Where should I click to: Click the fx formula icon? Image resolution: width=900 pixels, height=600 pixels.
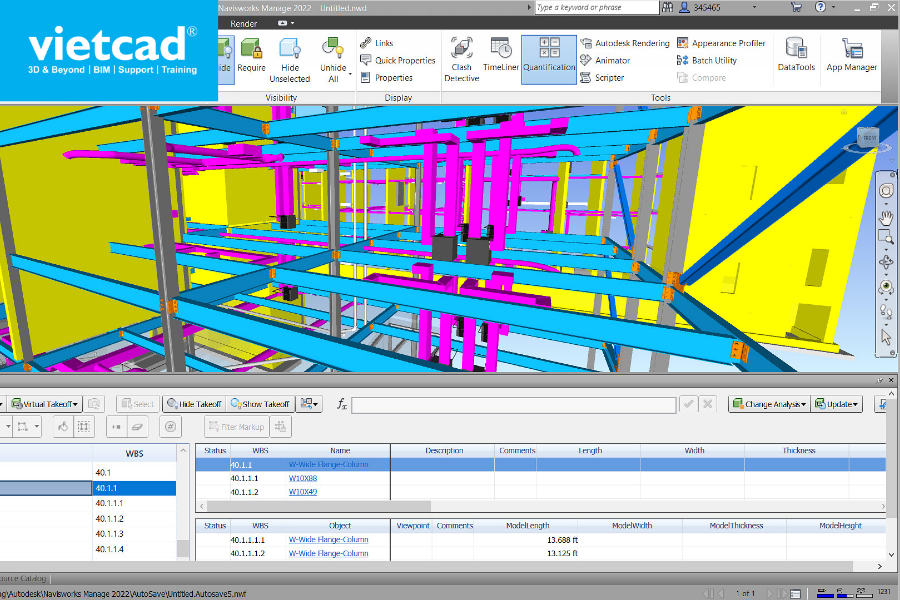point(342,404)
